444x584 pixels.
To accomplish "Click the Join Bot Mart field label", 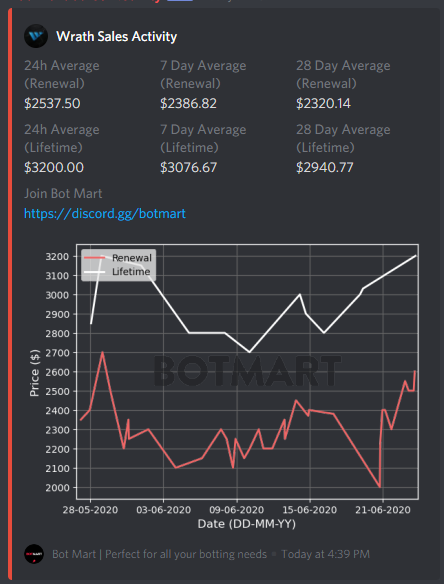I will (x=63, y=194).
